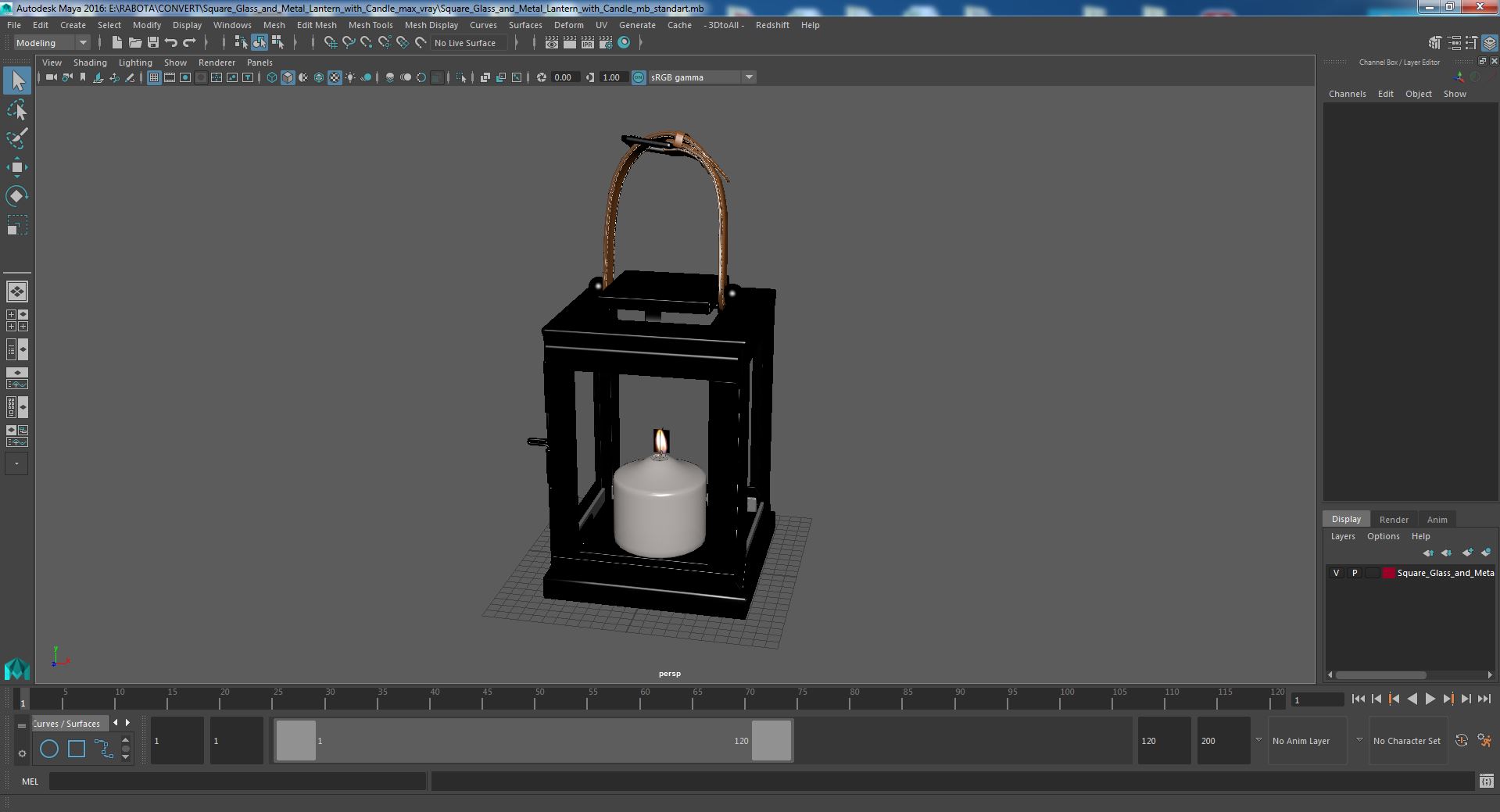Activate the Rotate tool
This screenshot has height=812, width=1500.
click(x=17, y=196)
